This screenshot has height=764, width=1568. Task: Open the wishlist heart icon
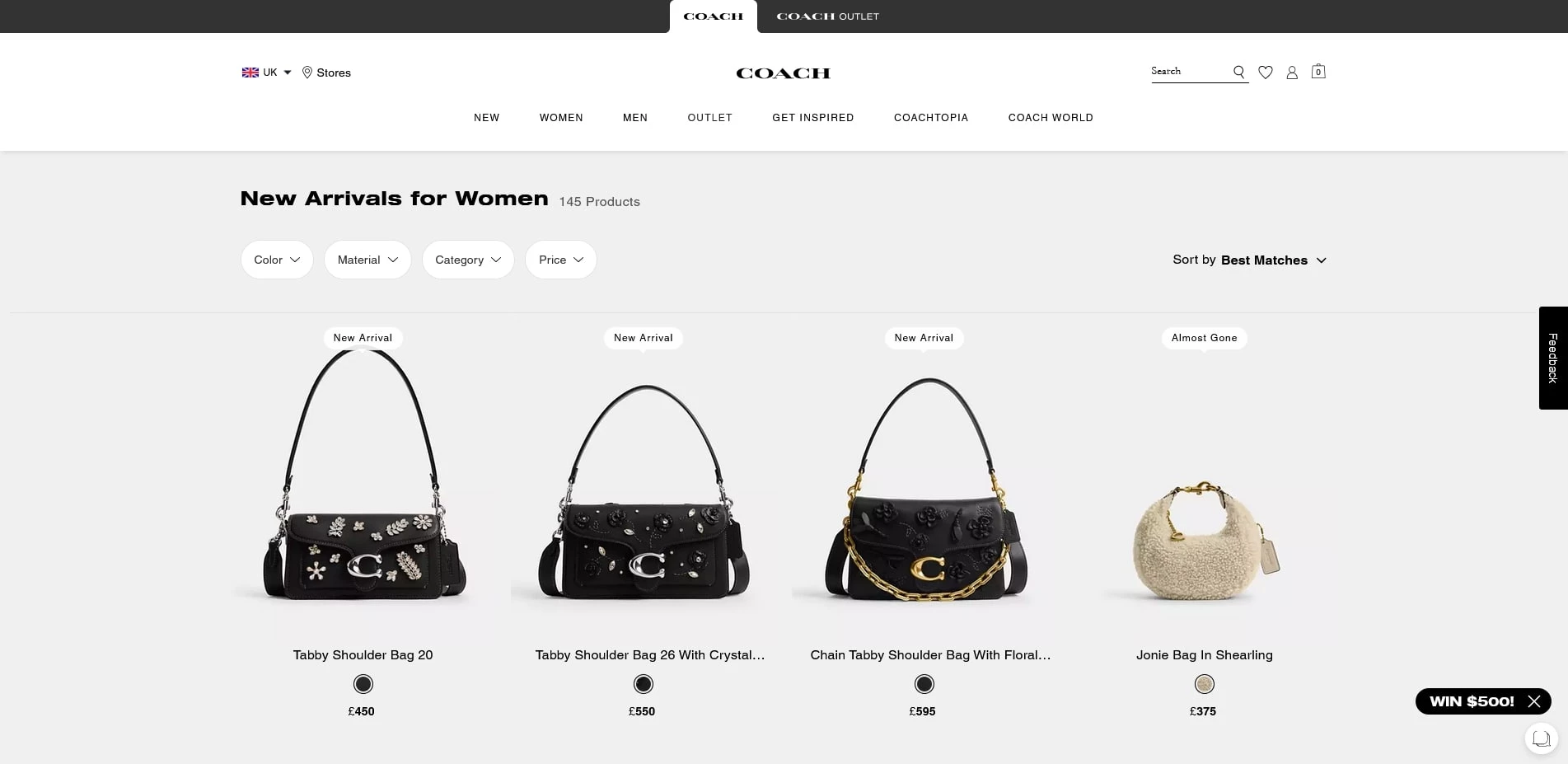coord(1266,73)
